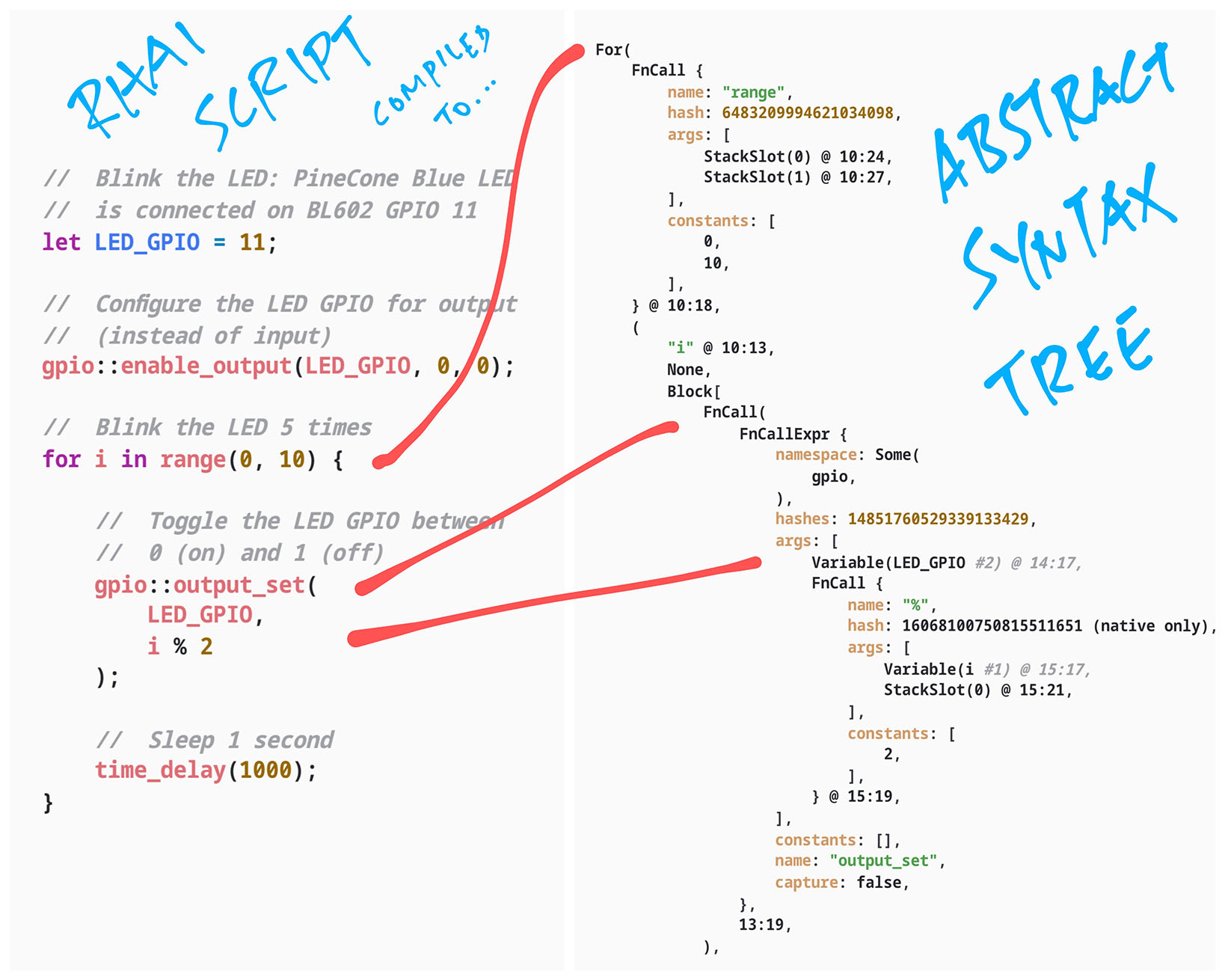Click the 'gpio::output_set(' call

[x=206, y=584]
